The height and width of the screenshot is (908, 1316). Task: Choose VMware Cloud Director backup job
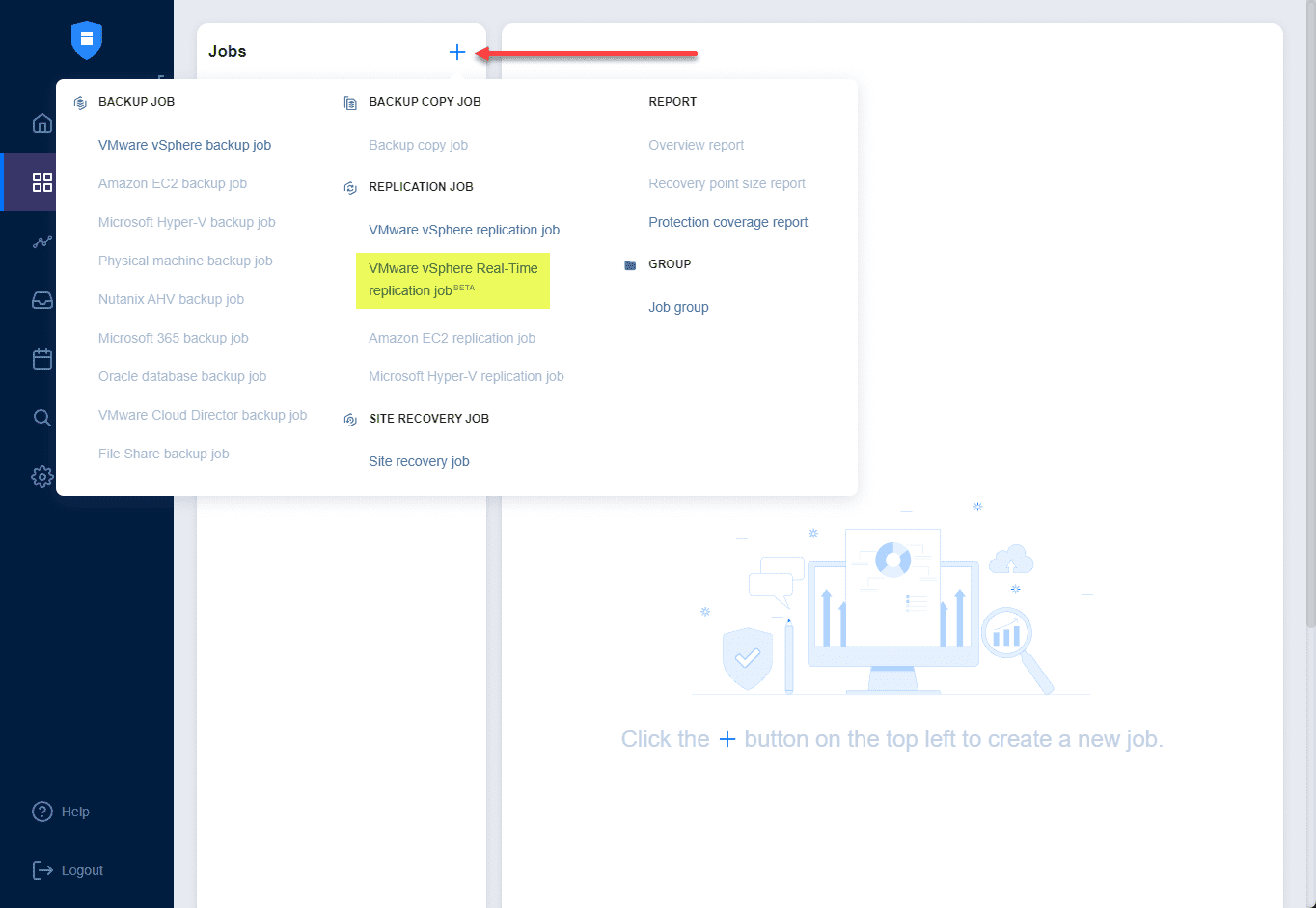tap(203, 415)
